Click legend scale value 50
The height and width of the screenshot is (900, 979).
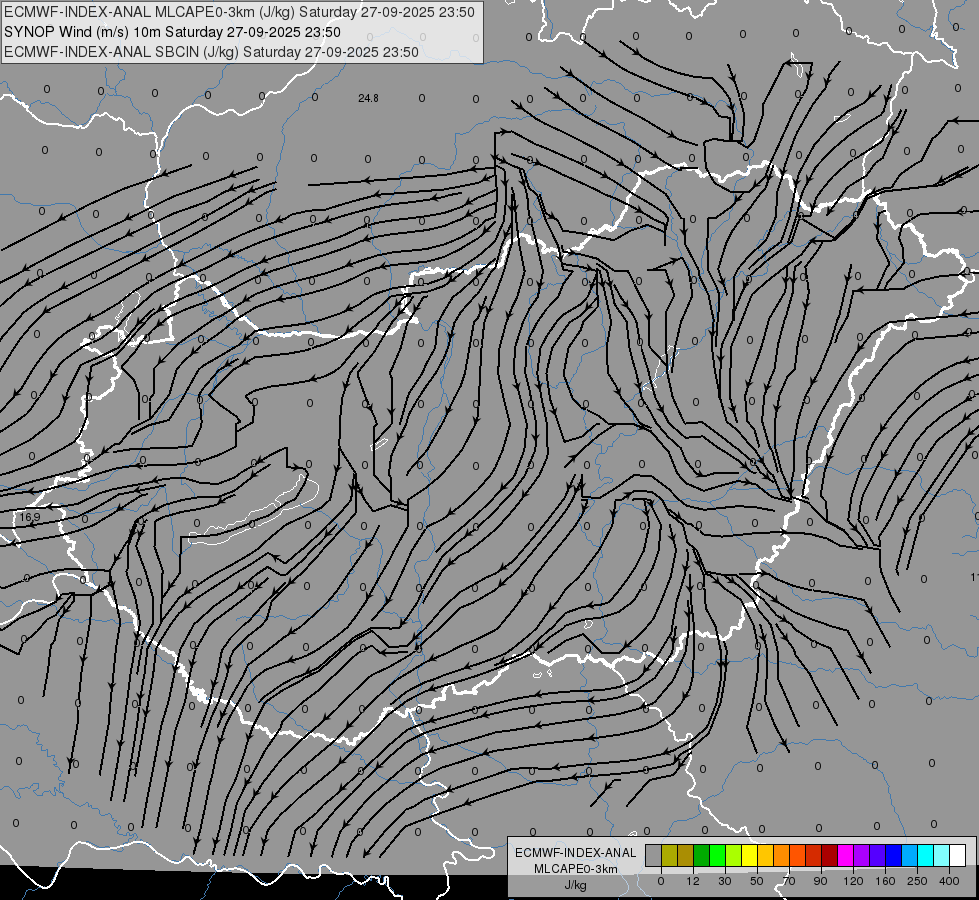pos(757,881)
